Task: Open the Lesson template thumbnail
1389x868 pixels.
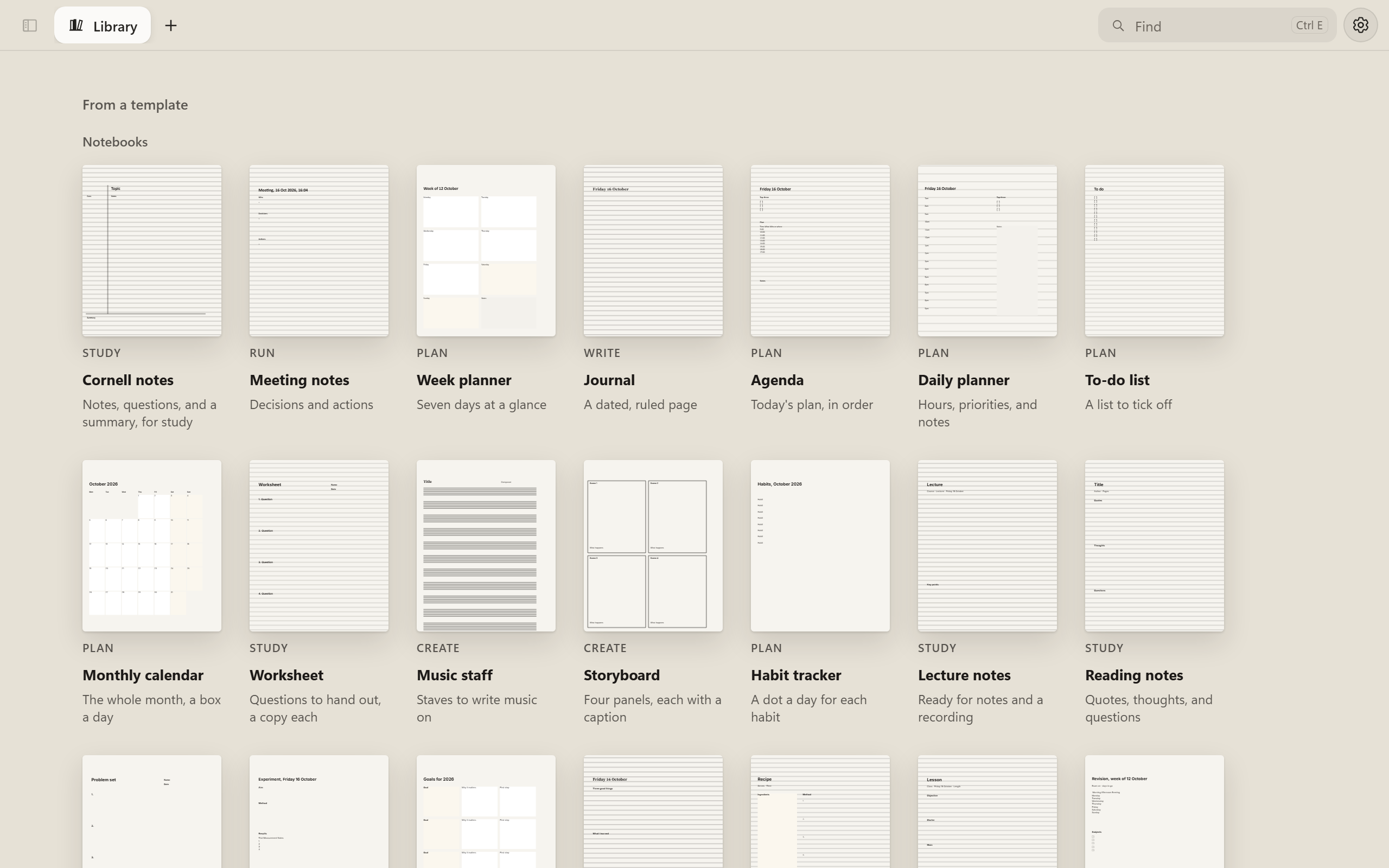Action: tap(987, 812)
